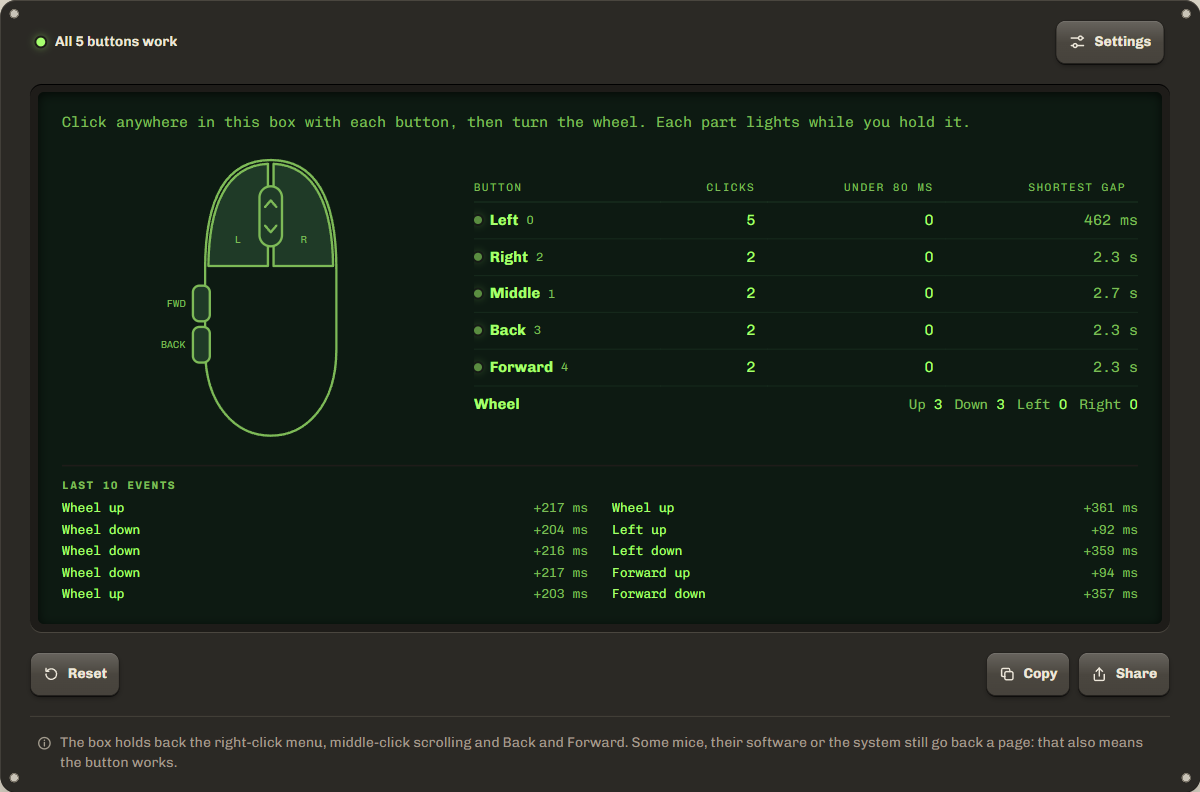Click the '+92 ms' event timing

click(1114, 530)
